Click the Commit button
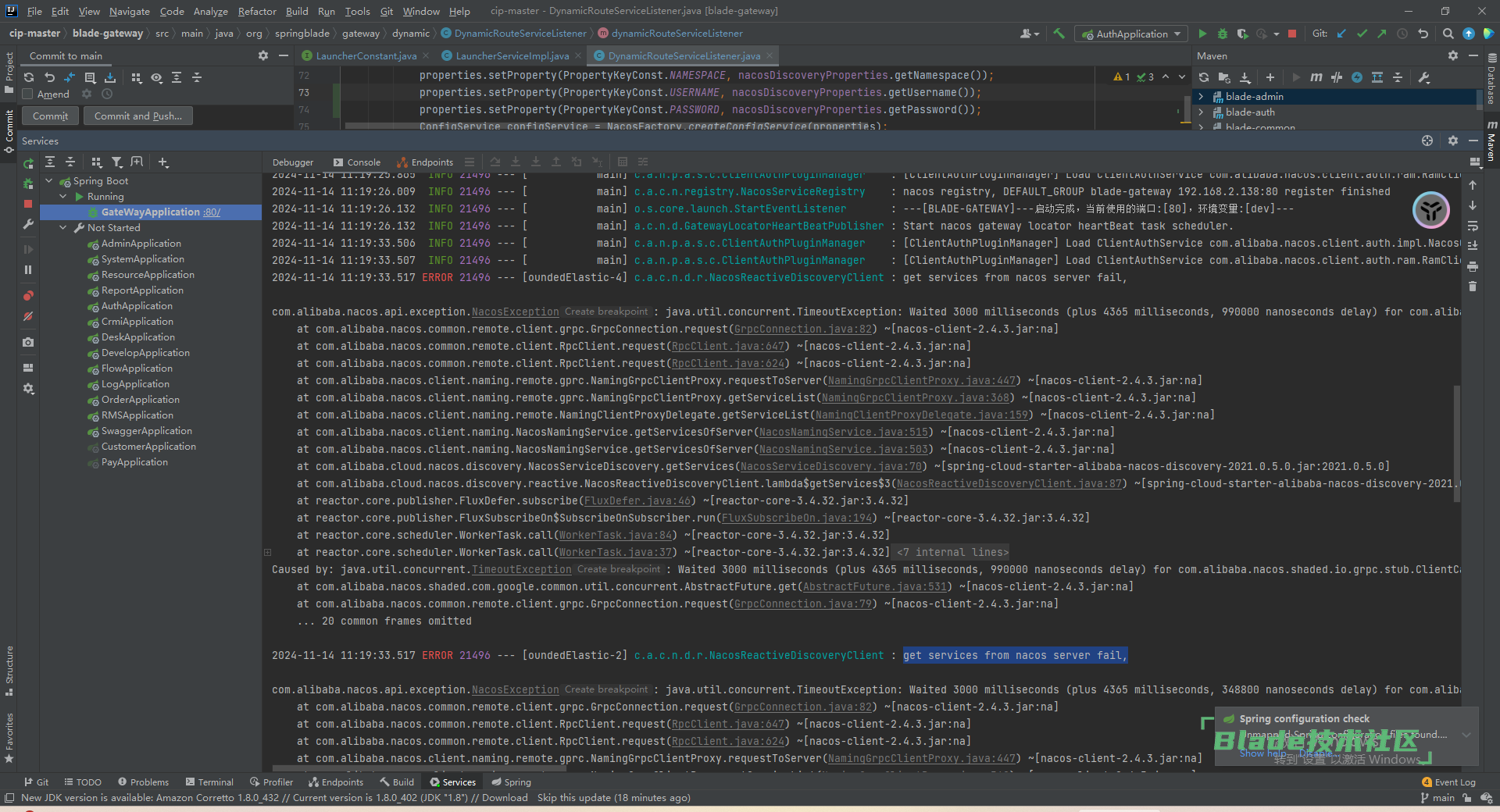Image resolution: width=1500 pixels, height=812 pixels. [51, 116]
